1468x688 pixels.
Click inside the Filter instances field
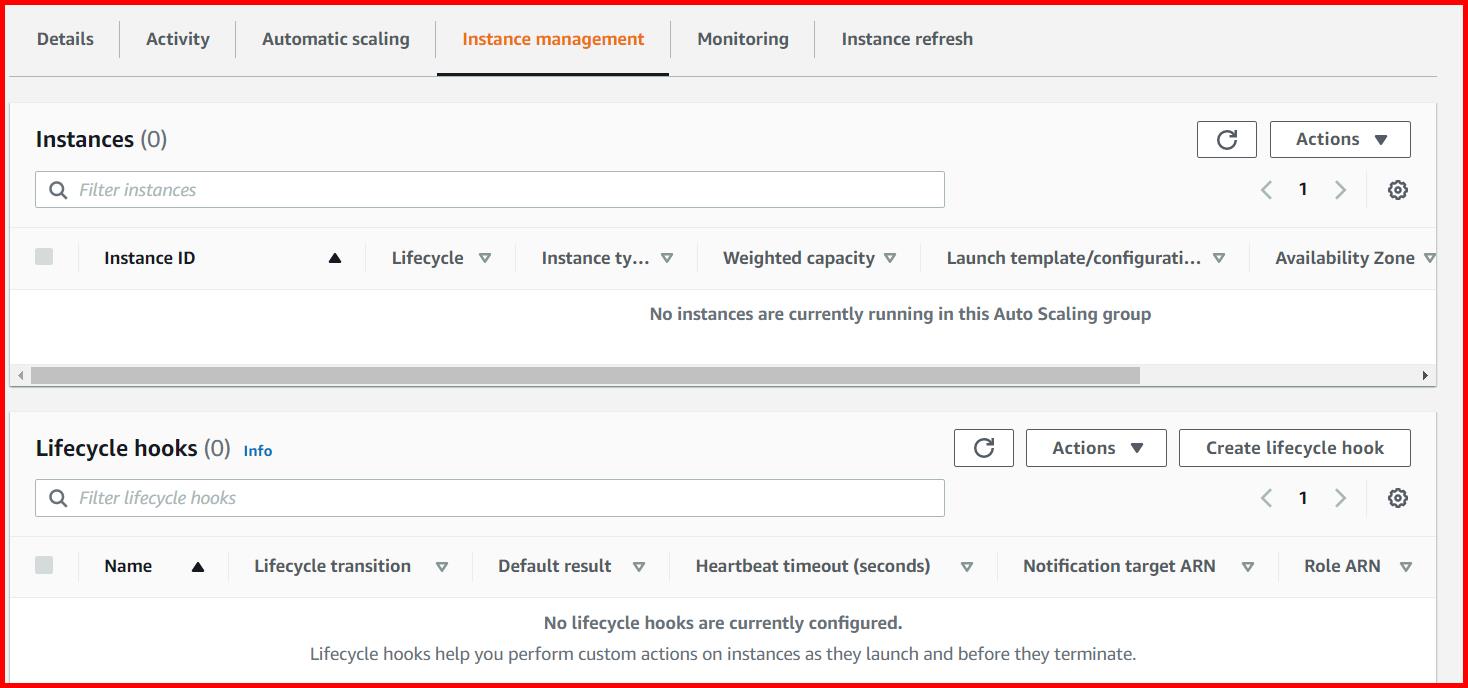[x=400, y=189]
